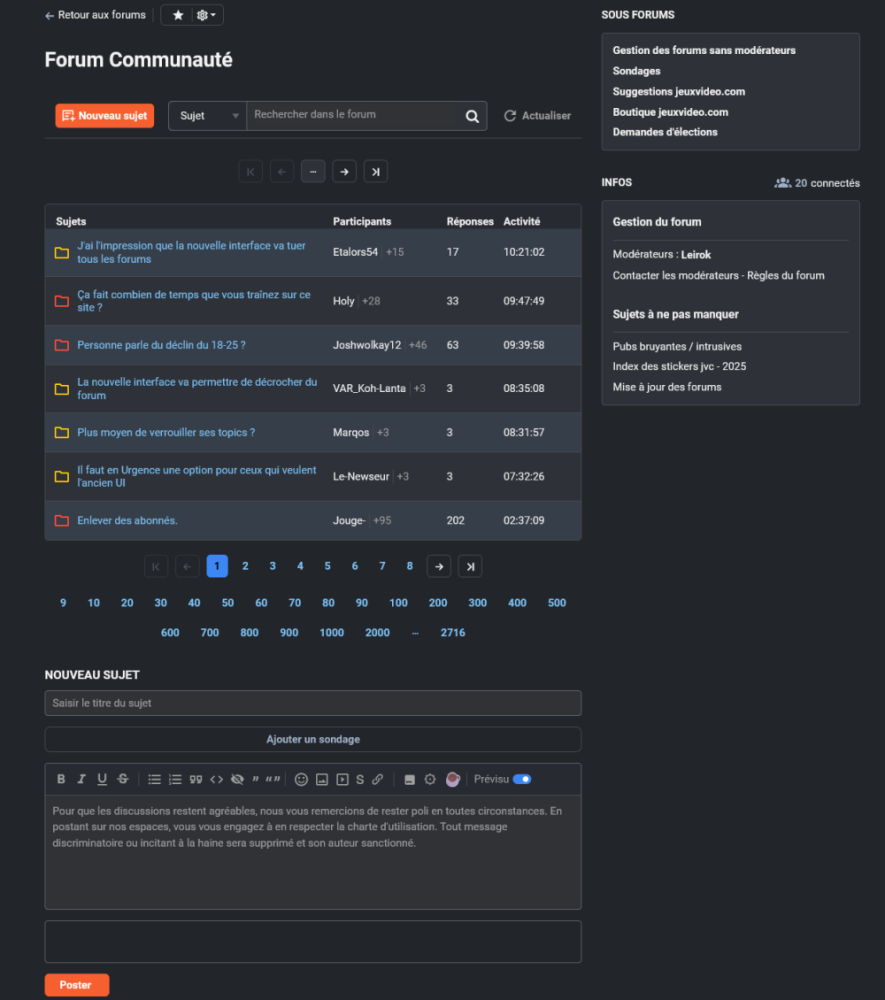The image size is (885, 1000).
Task: Jump to page 100 in pagination
Action: click(x=398, y=603)
